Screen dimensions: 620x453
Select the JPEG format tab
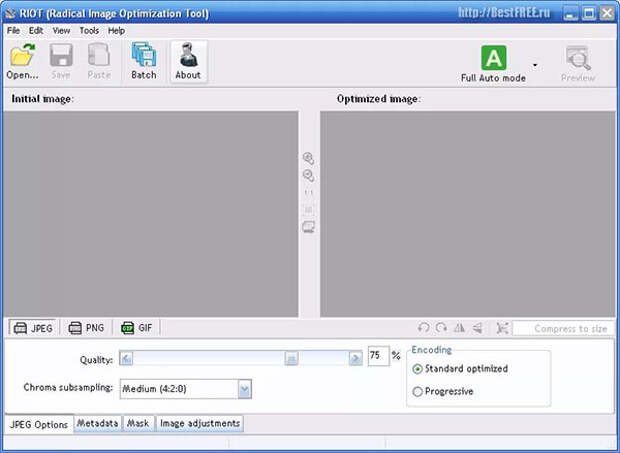(33, 328)
